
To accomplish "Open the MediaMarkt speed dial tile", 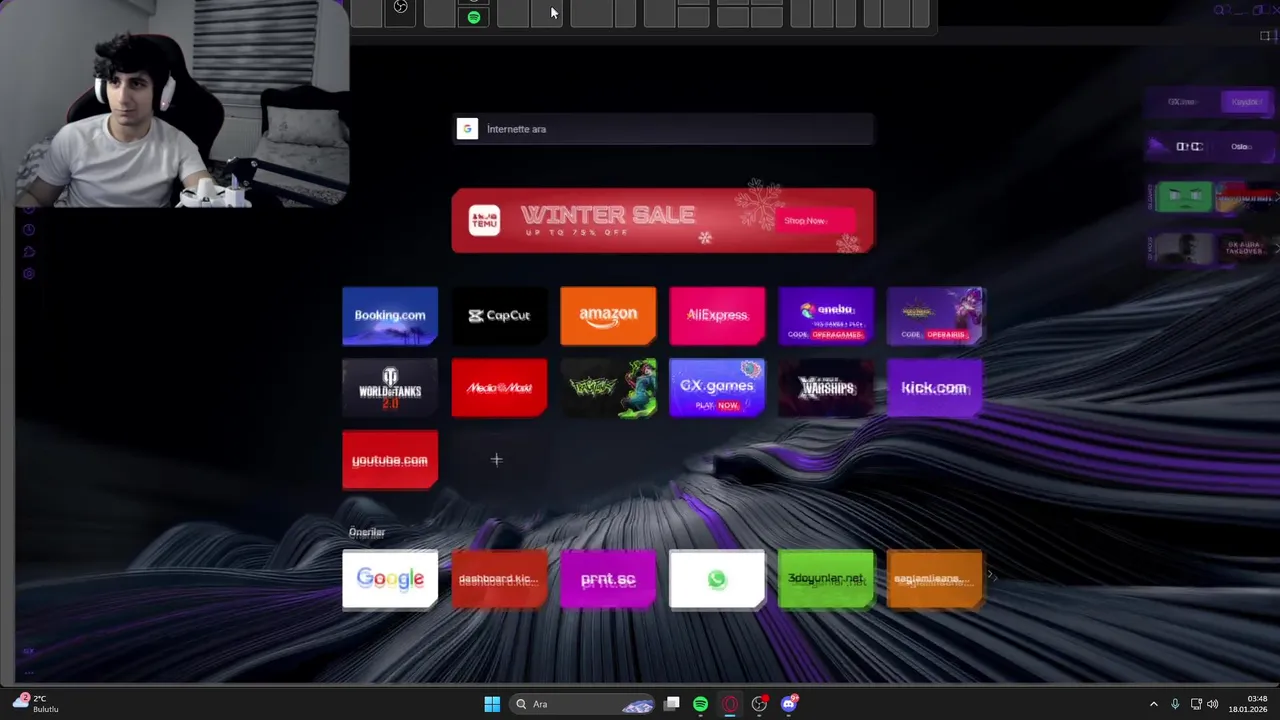I will click(x=499, y=388).
